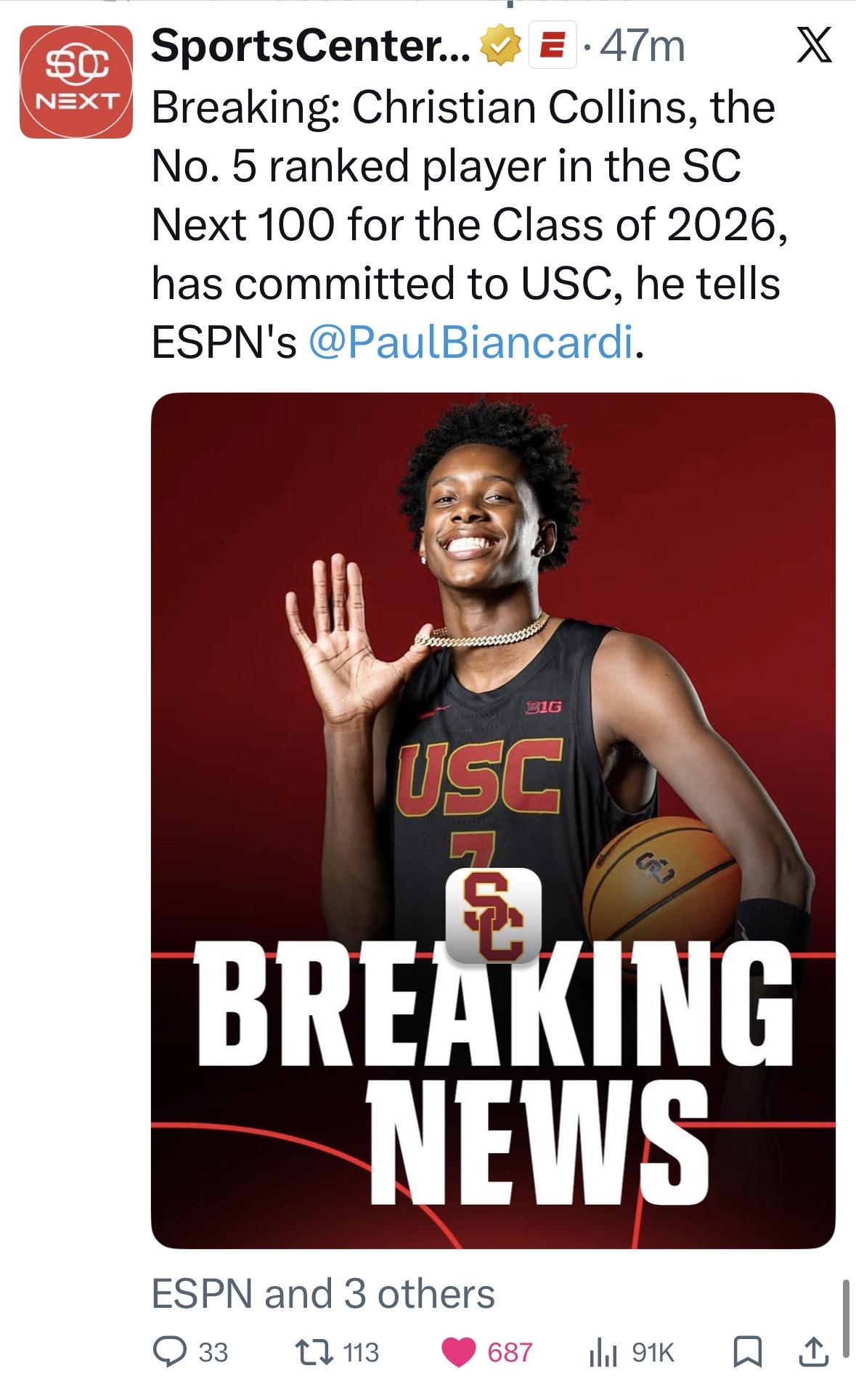Tap the ESPN and 3 others tag line
The width and height of the screenshot is (856, 1400).
point(323,1294)
